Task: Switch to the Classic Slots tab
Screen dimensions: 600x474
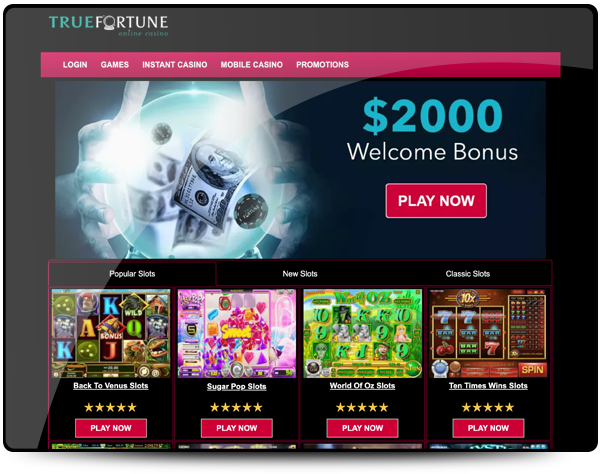Action: click(468, 274)
